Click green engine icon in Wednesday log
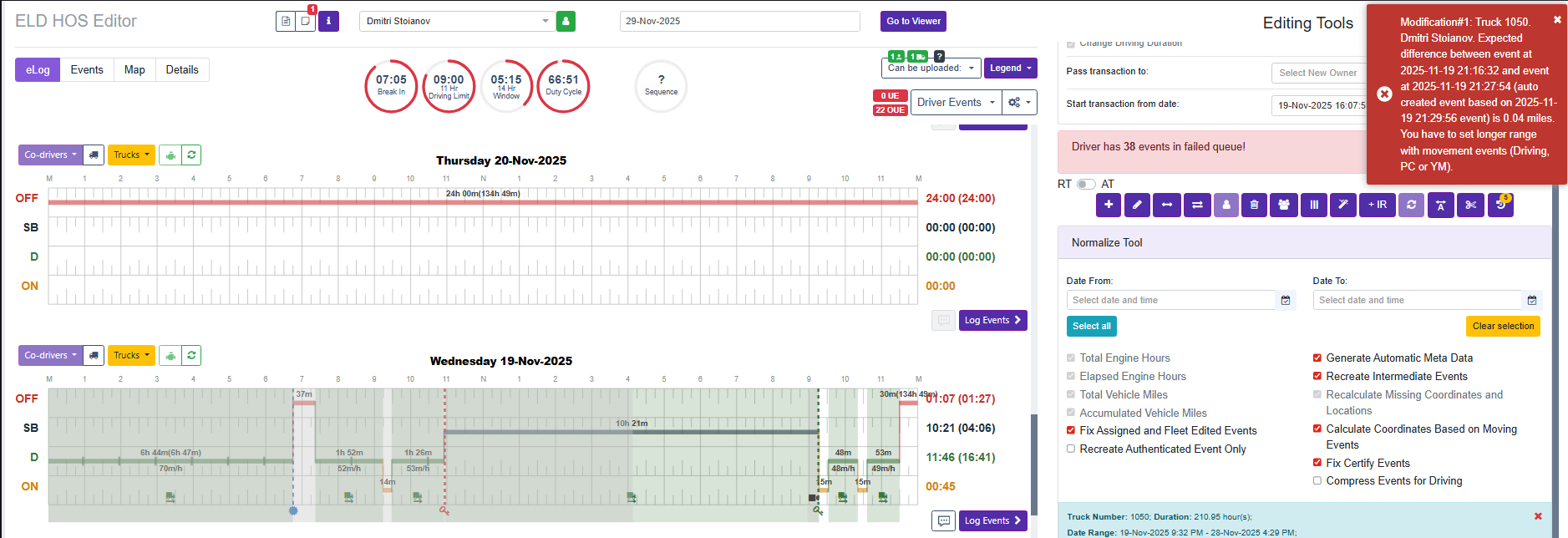Image resolution: width=1568 pixels, height=538 pixels. point(170,355)
